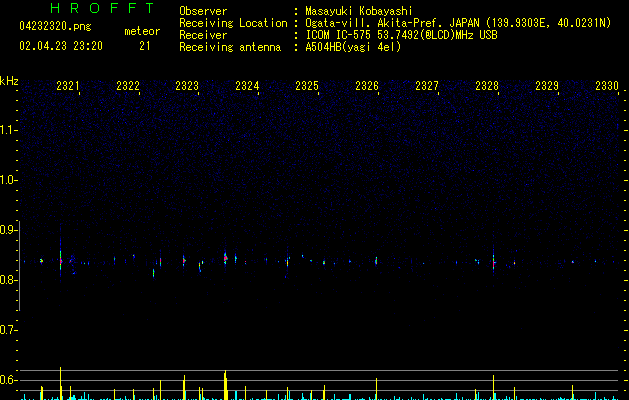
Task: Select the file name 04232320.png
Action: click(55, 26)
